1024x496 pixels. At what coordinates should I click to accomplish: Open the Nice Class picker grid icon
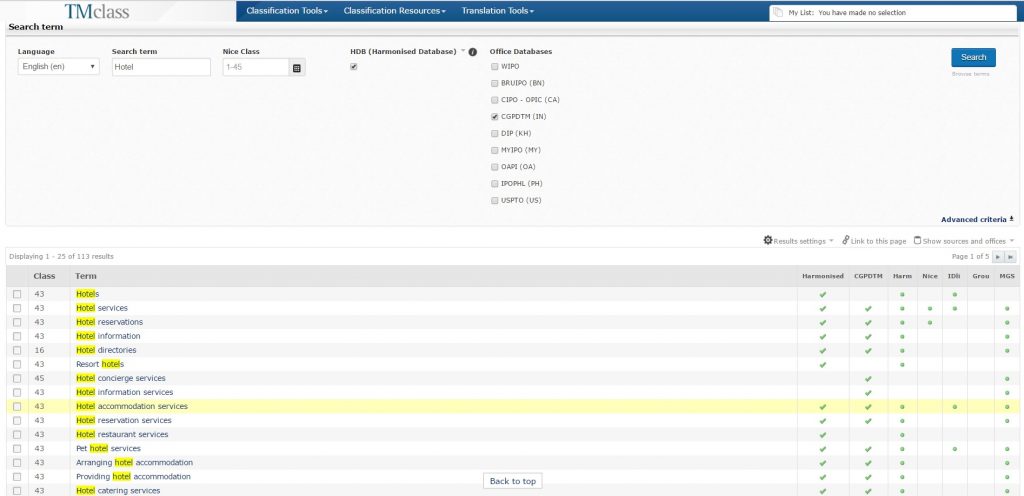pos(296,67)
